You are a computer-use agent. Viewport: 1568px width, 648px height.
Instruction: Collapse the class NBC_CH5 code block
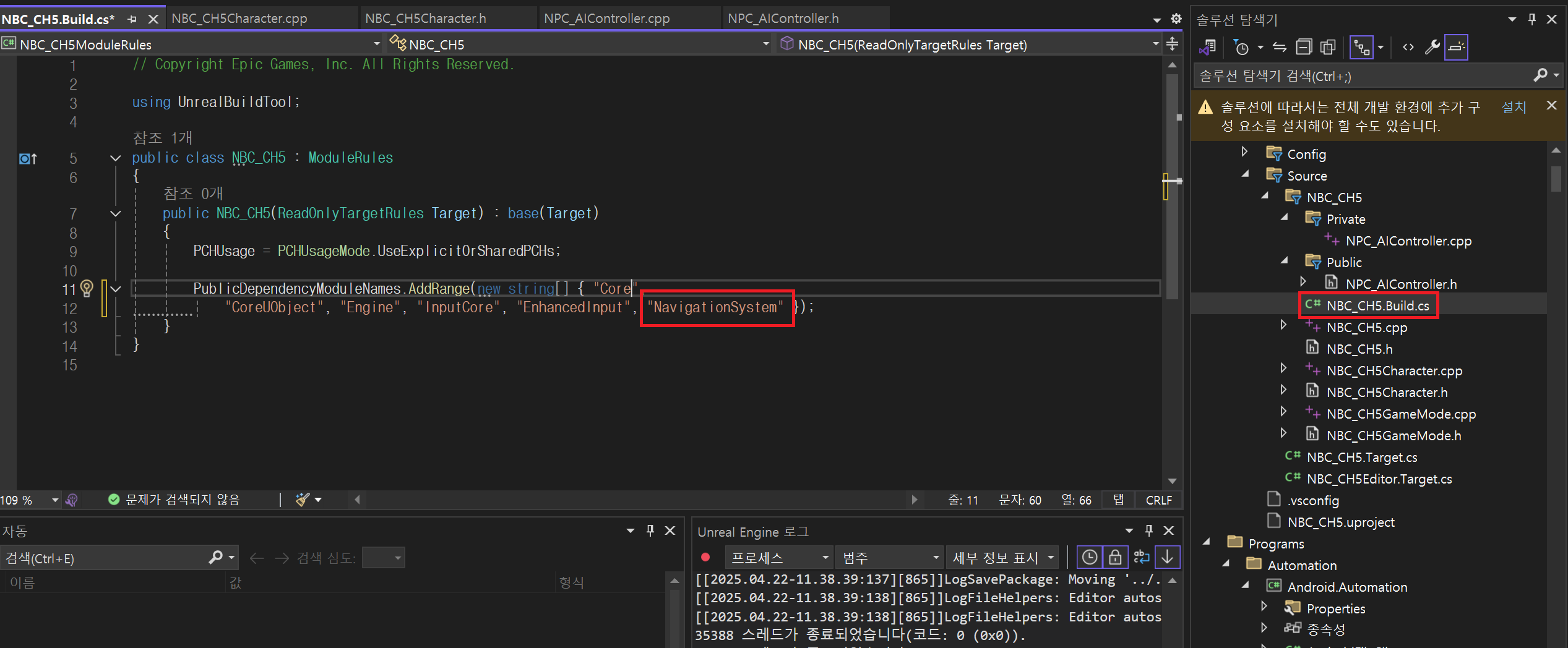pyautogui.click(x=115, y=158)
